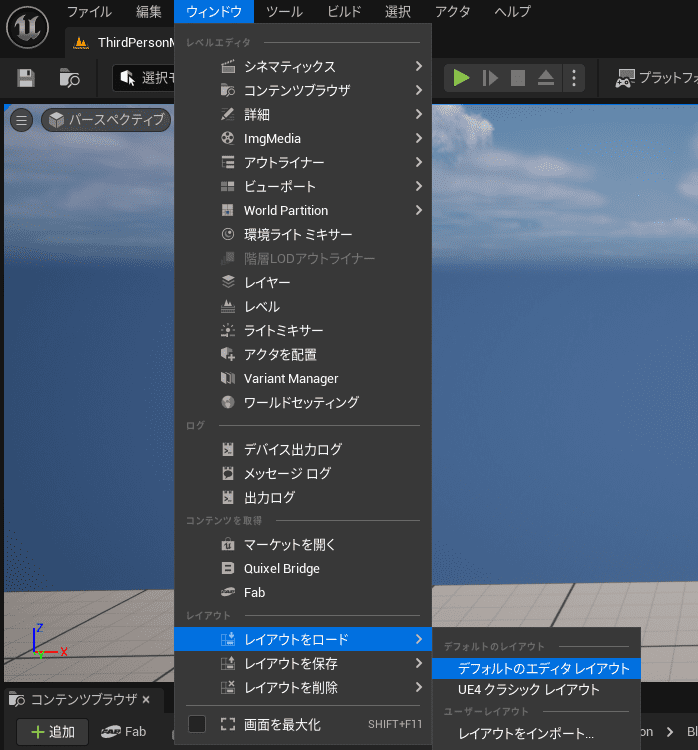Open the ツール menu
Image resolution: width=698 pixels, height=750 pixels.
click(284, 11)
